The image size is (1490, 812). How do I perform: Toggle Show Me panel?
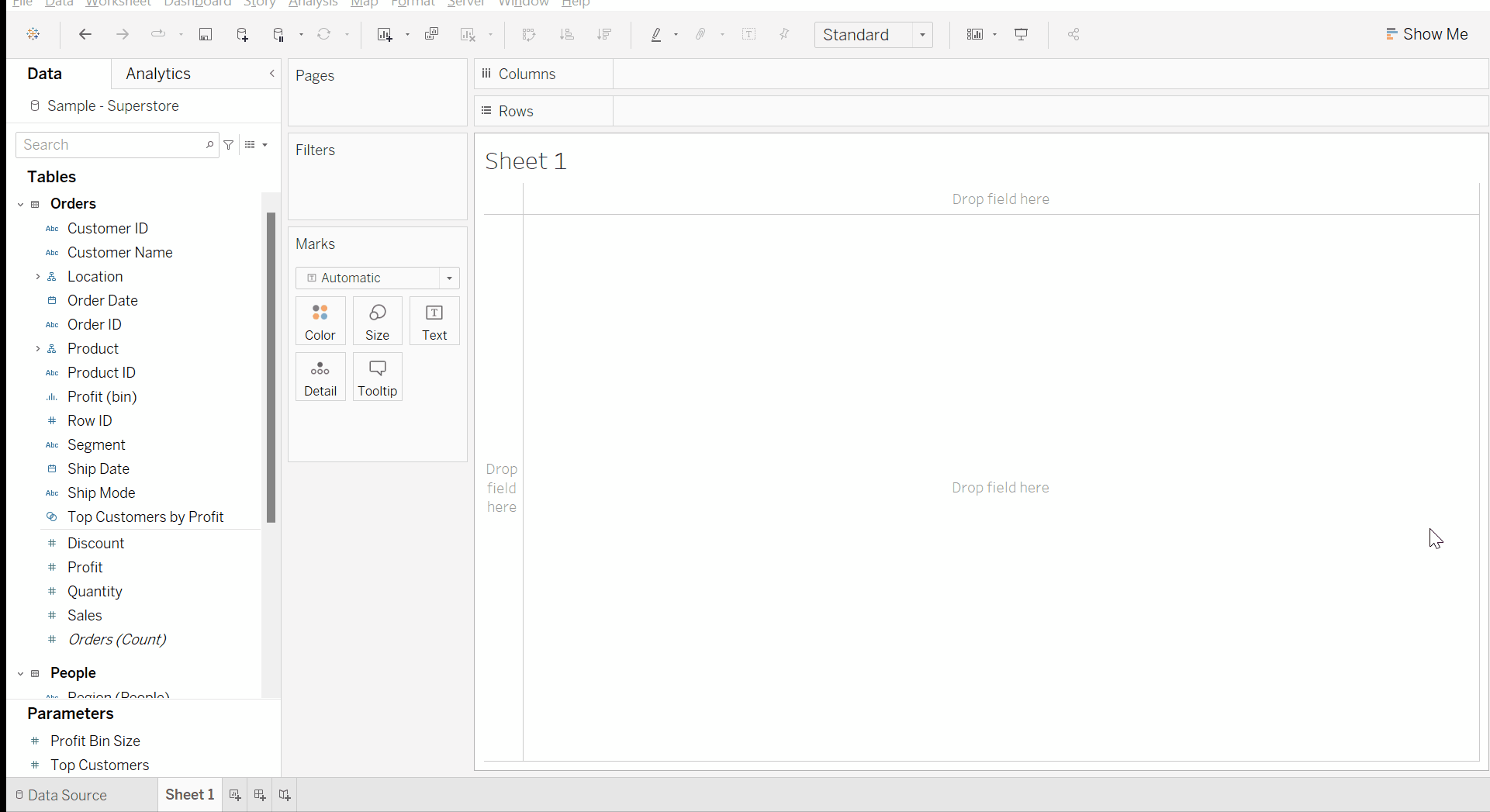(x=1427, y=34)
